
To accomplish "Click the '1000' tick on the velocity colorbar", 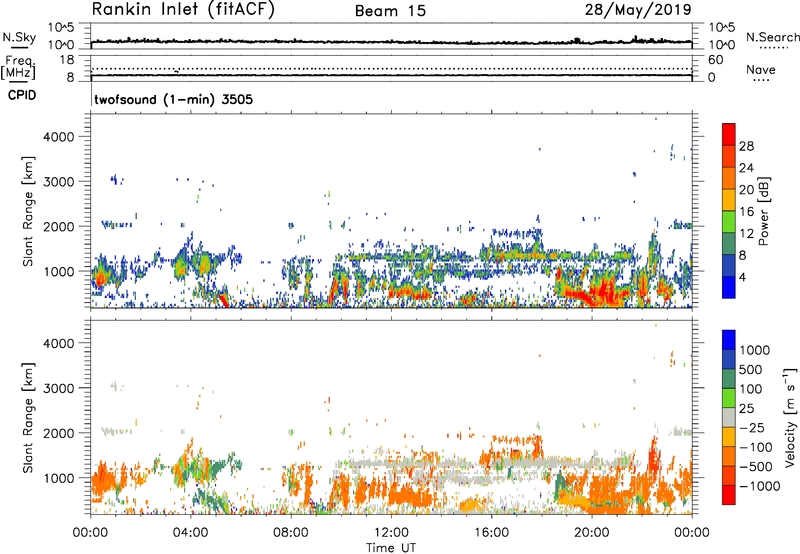I will pyautogui.click(x=755, y=350).
